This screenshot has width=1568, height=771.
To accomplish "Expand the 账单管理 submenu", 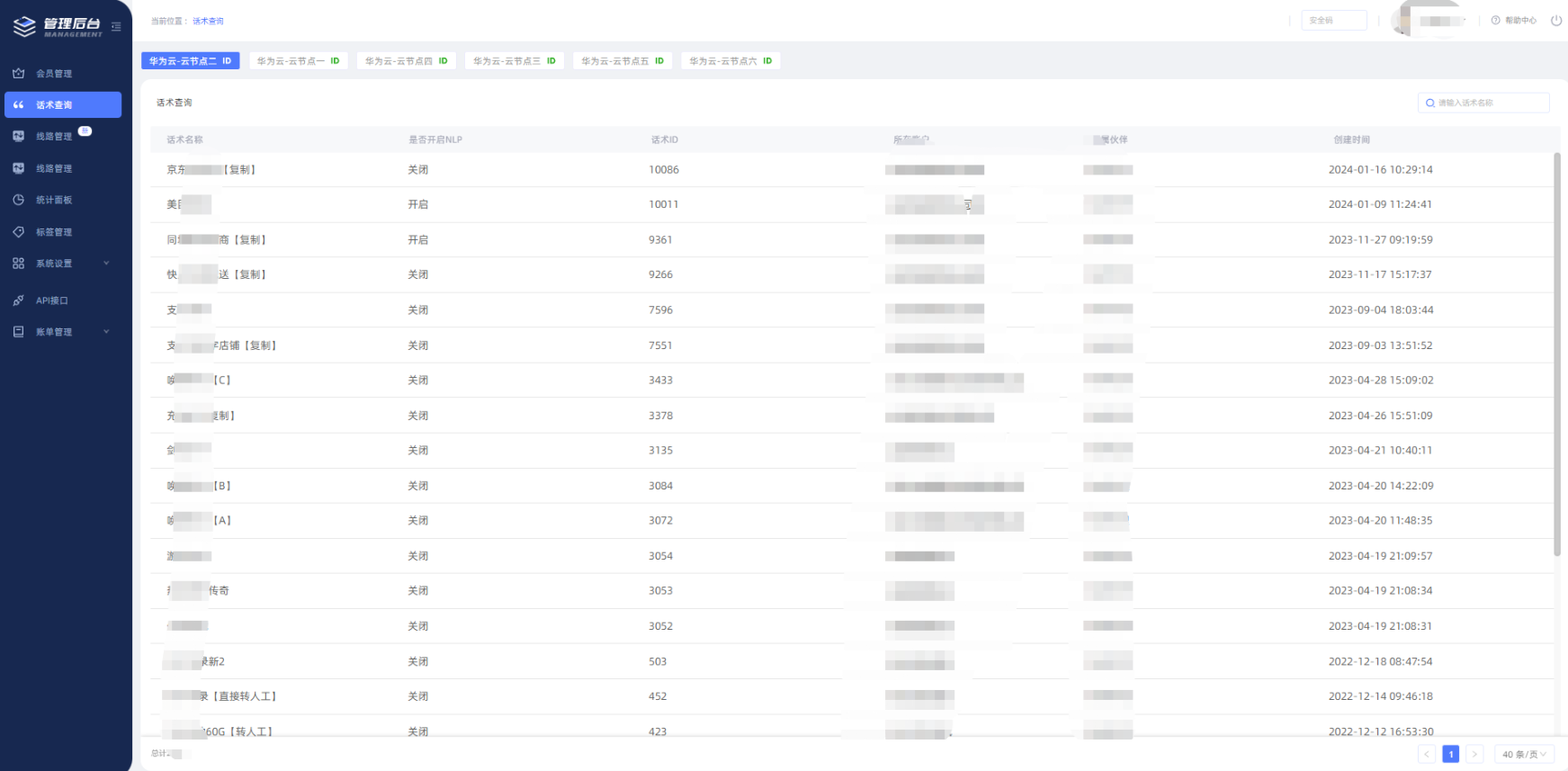I will pyautogui.click(x=106, y=332).
